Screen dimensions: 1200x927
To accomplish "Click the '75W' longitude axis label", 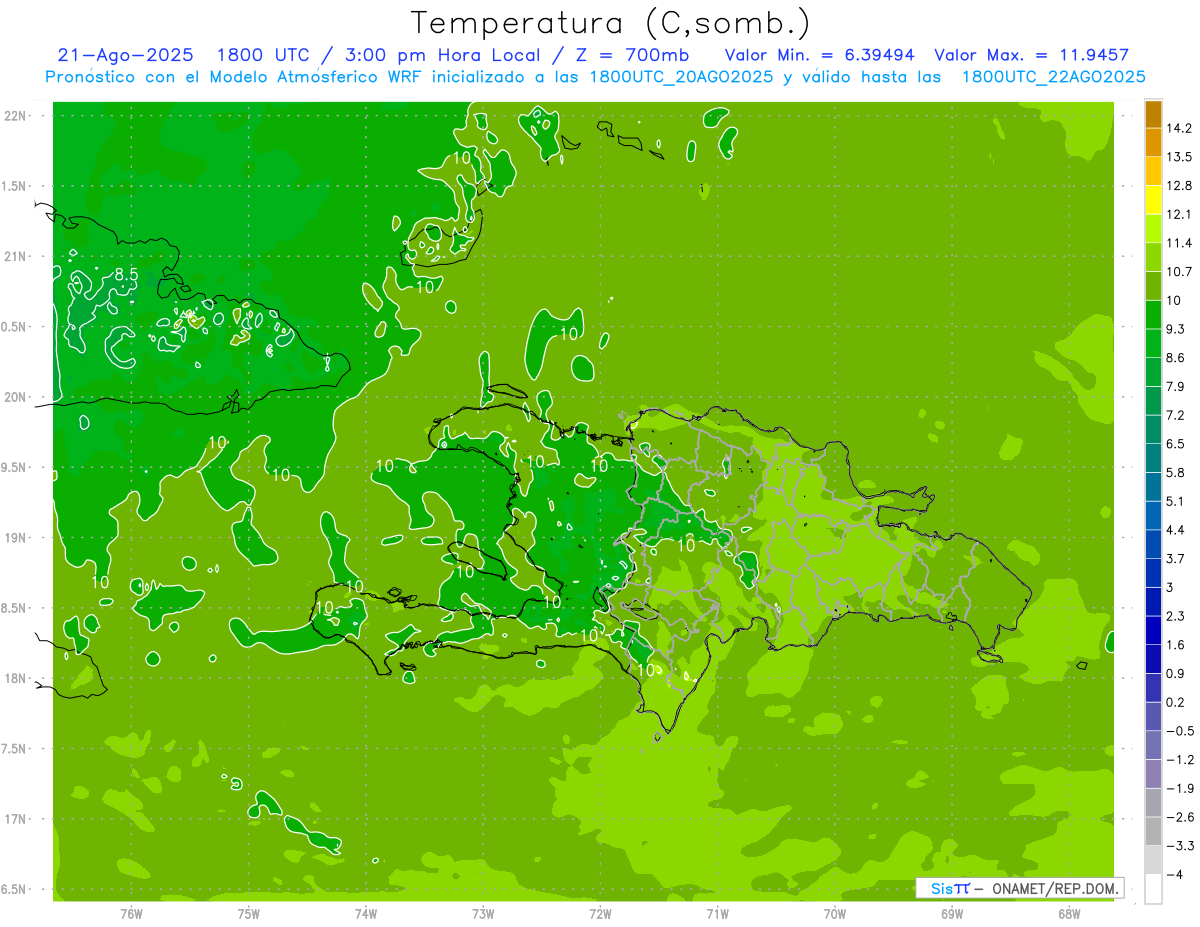I will pos(248,913).
